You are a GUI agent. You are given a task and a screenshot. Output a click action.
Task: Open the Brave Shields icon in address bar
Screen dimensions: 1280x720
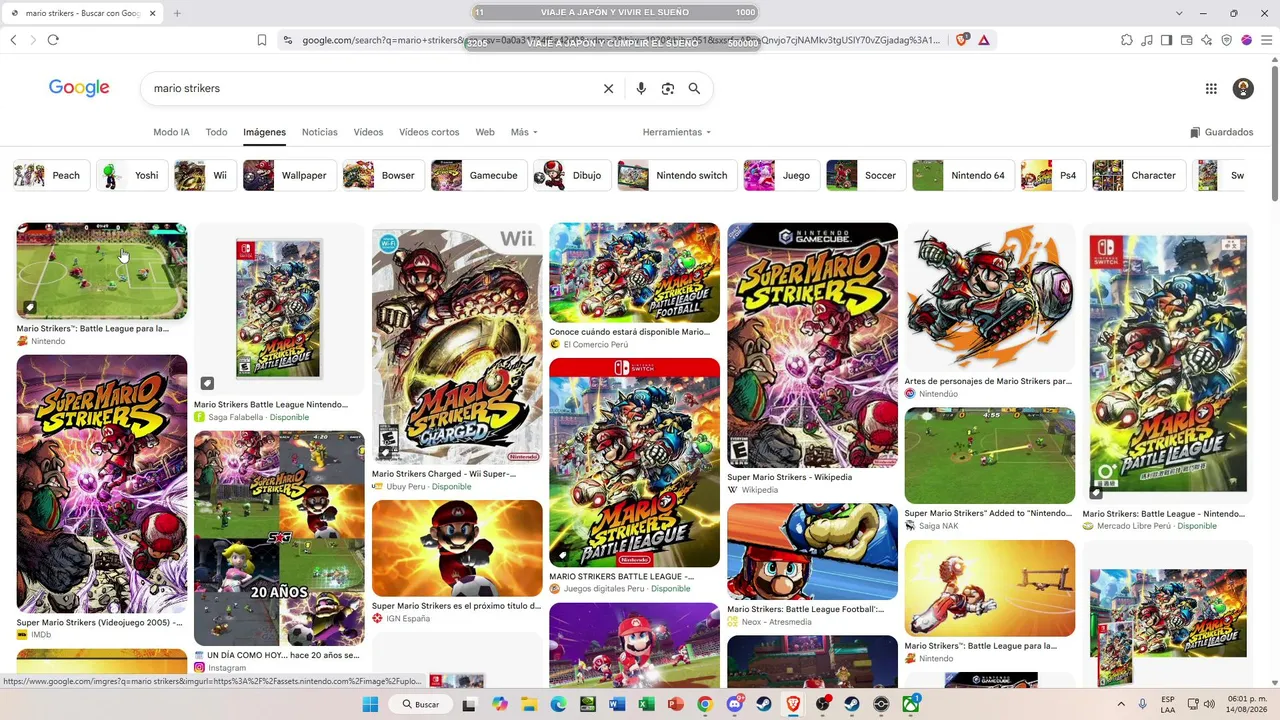[962, 40]
